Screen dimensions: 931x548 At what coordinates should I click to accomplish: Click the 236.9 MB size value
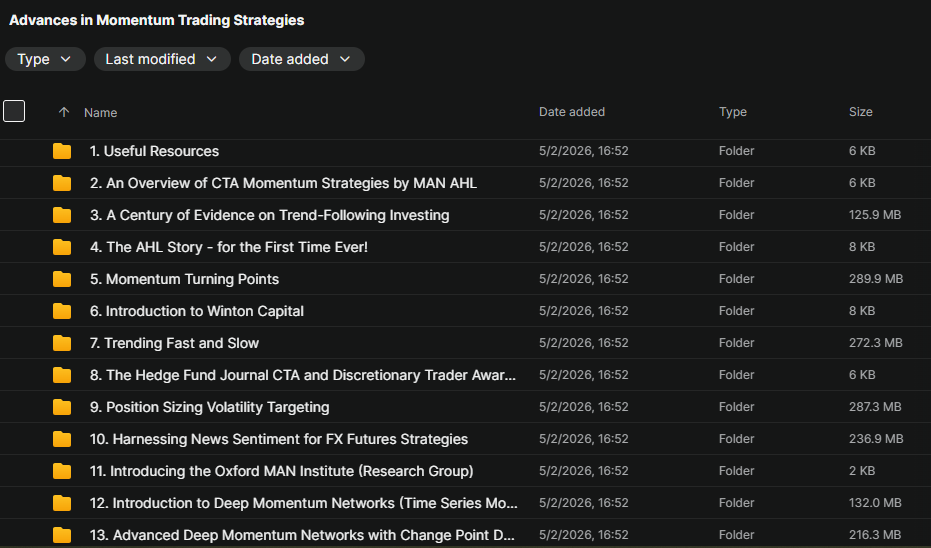(876, 439)
